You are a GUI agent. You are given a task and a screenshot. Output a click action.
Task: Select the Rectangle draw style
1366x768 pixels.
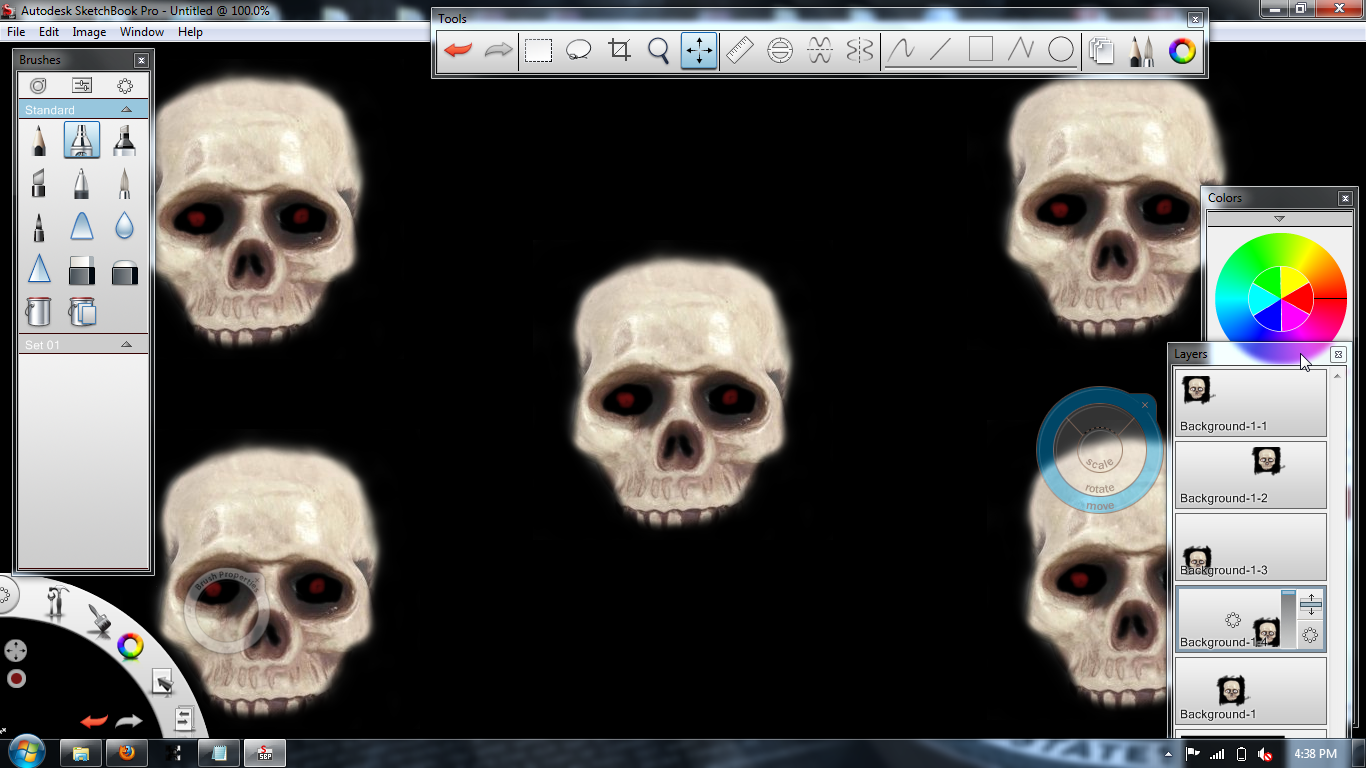tap(981, 50)
